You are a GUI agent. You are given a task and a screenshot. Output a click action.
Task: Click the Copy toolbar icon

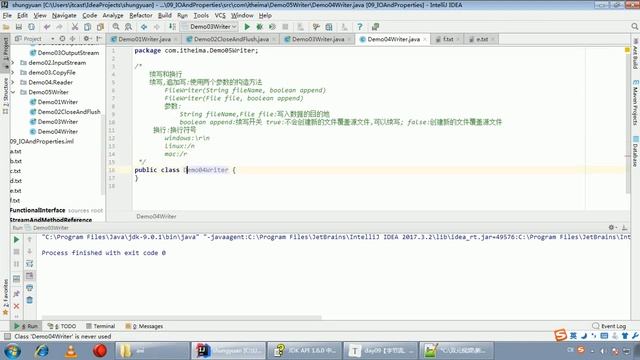tap(87, 27)
